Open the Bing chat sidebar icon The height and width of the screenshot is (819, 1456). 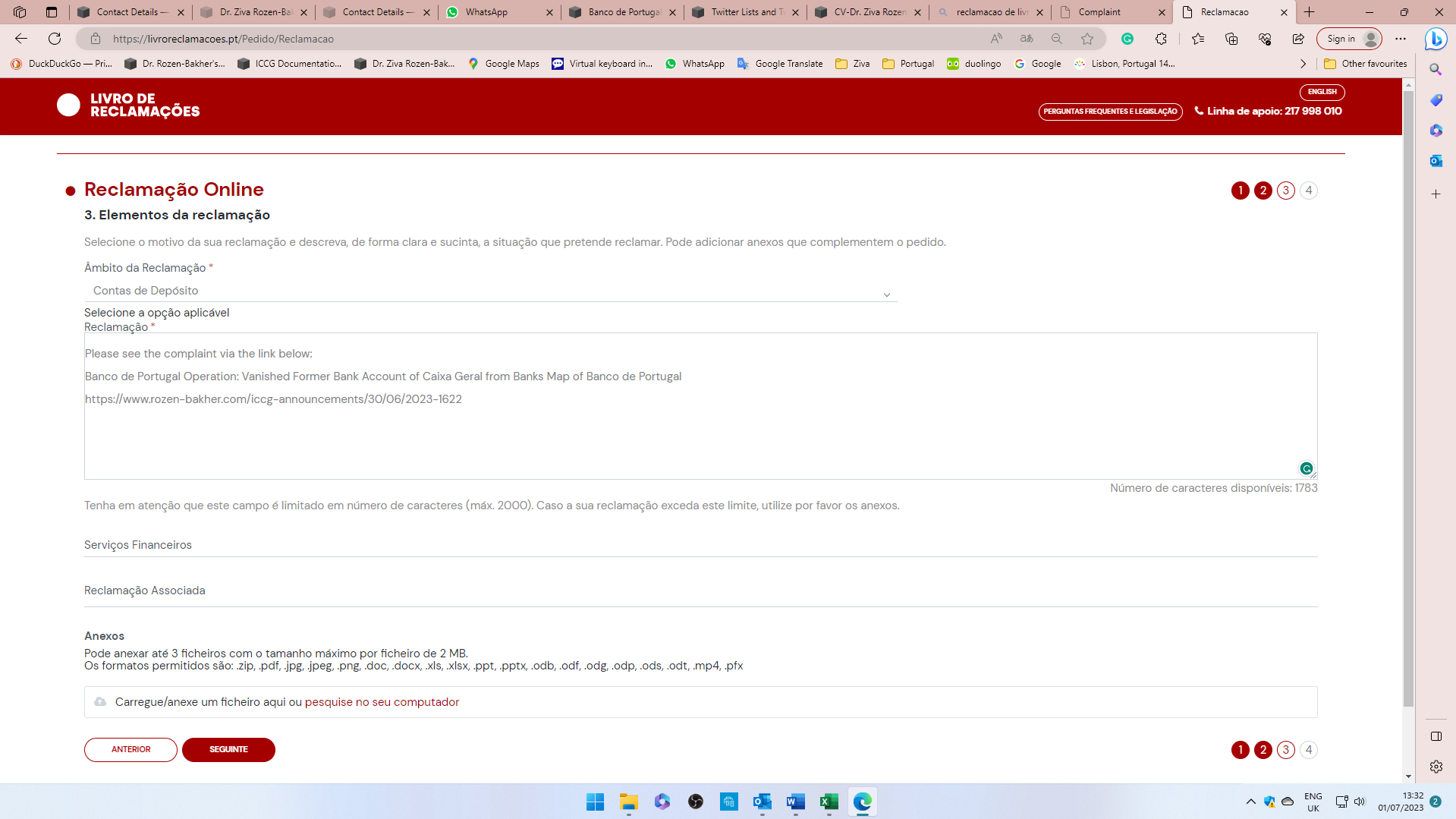[1436, 39]
